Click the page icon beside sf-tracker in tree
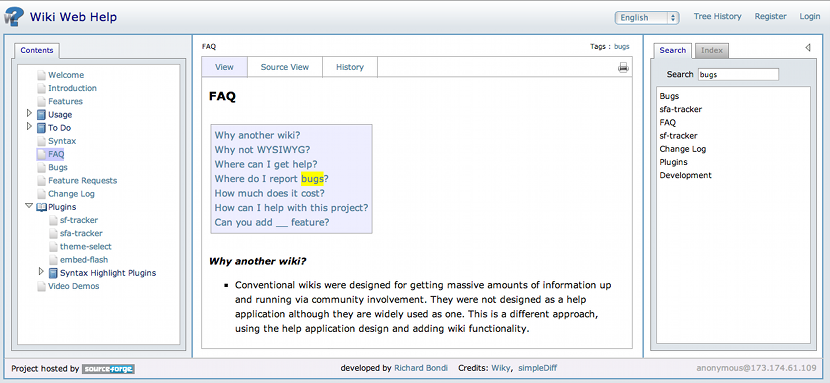Image resolution: width=830 pixels, height=383 pixels. click(53, 220)
